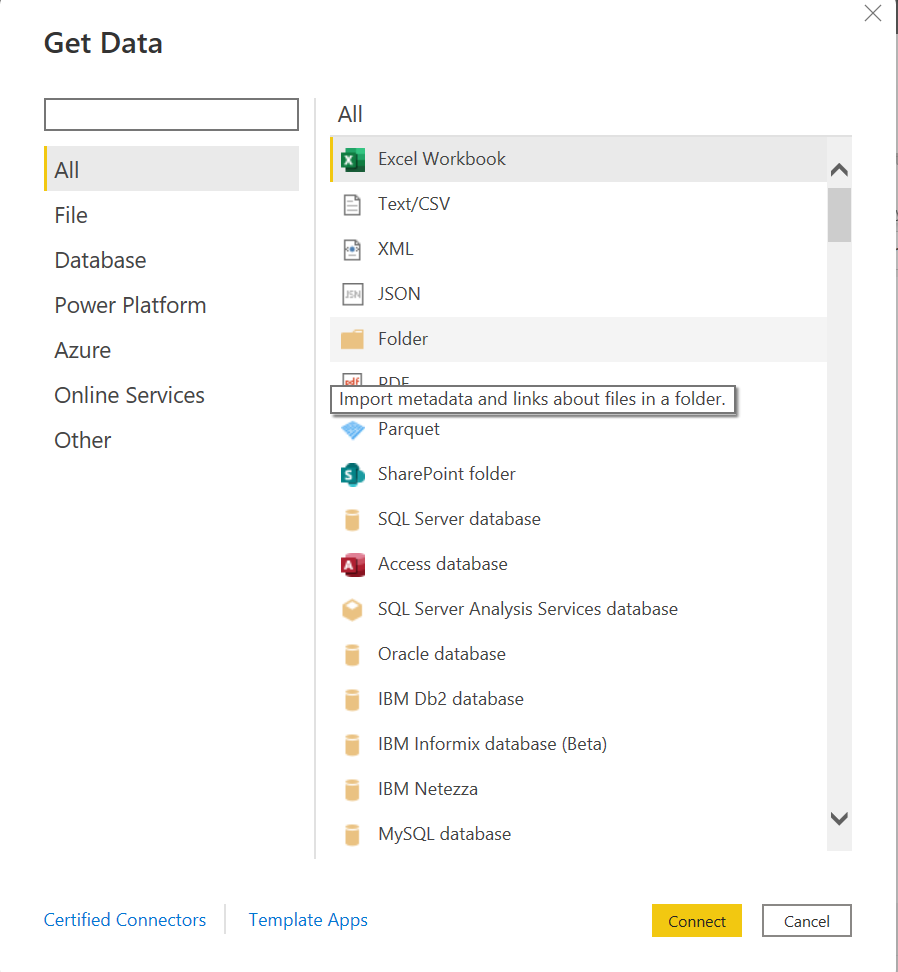
Task: Select the IBM Db2 database connector
Action: [450, 699]
